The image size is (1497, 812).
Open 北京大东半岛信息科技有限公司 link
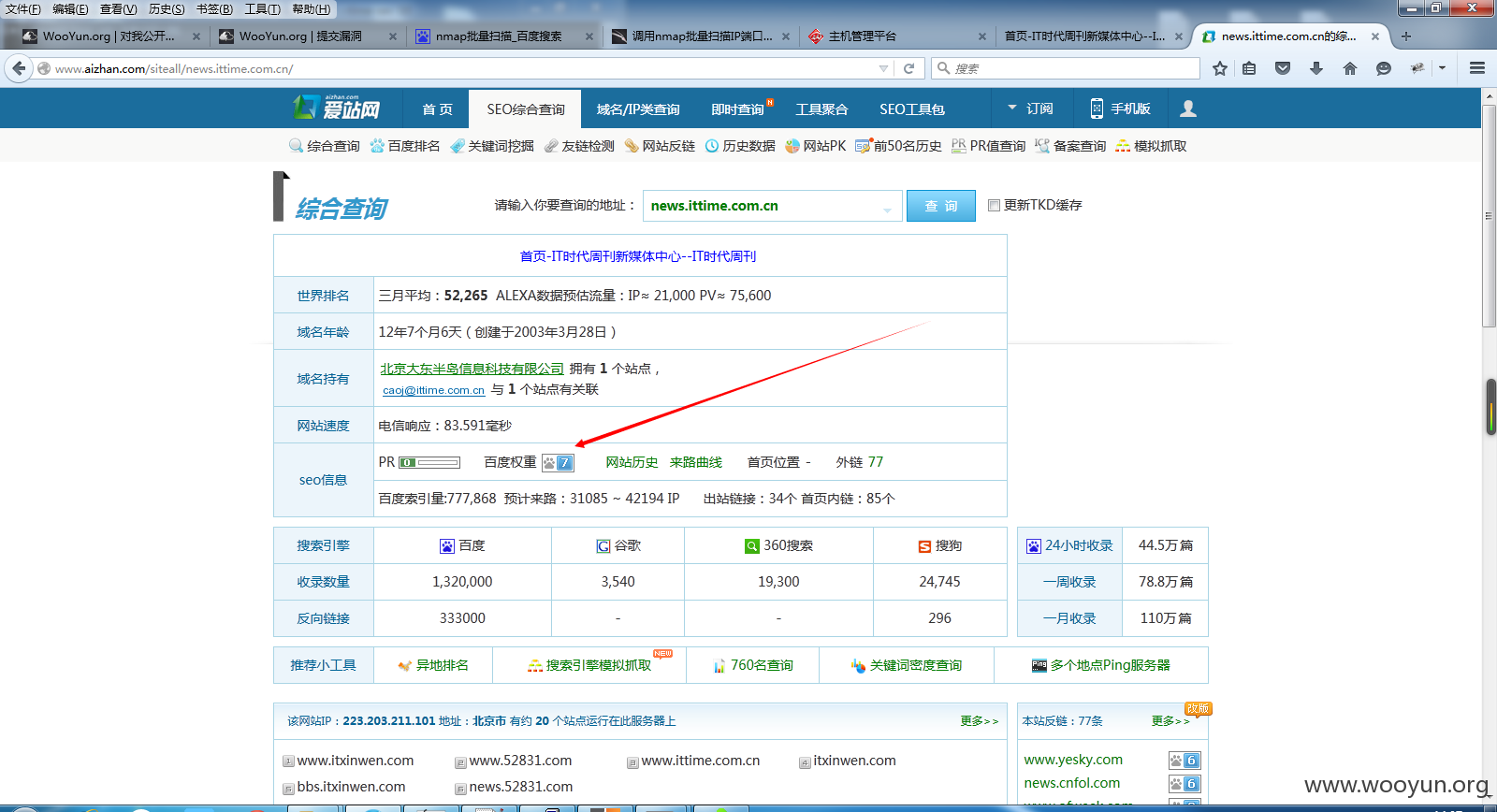[x=472, y=369]
